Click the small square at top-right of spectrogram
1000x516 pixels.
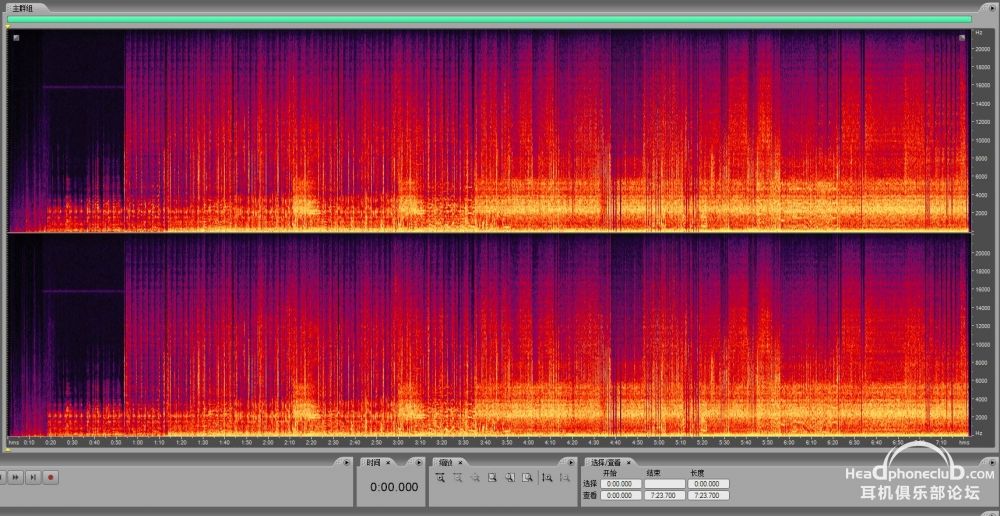[962, 38]
